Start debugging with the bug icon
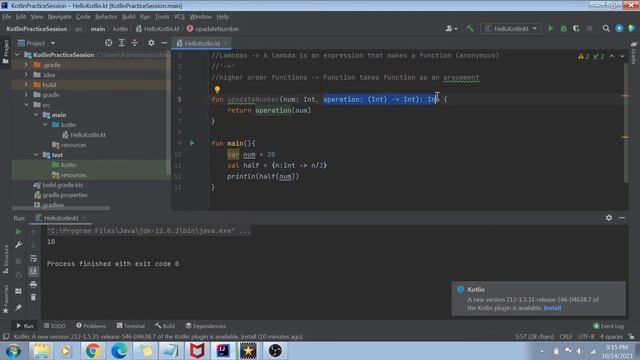The image size is (640, 360). coord(564,29)
